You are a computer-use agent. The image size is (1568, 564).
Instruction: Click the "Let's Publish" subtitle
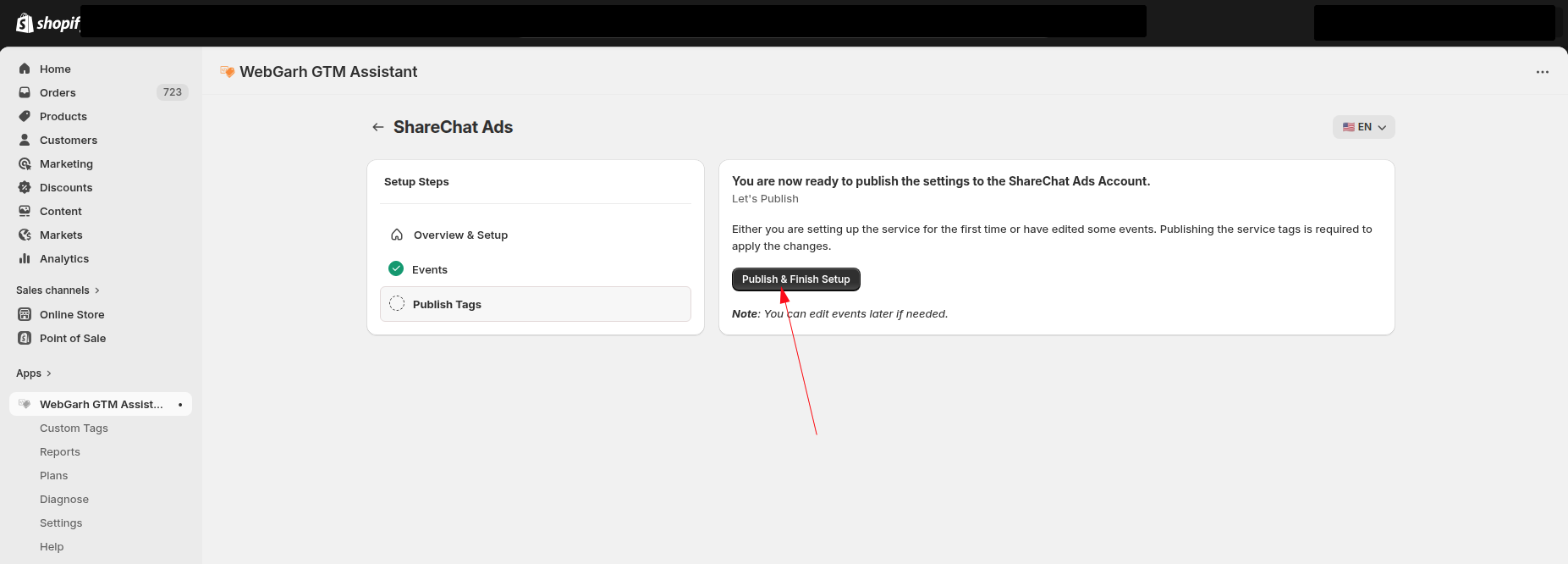tap(765, 199)
